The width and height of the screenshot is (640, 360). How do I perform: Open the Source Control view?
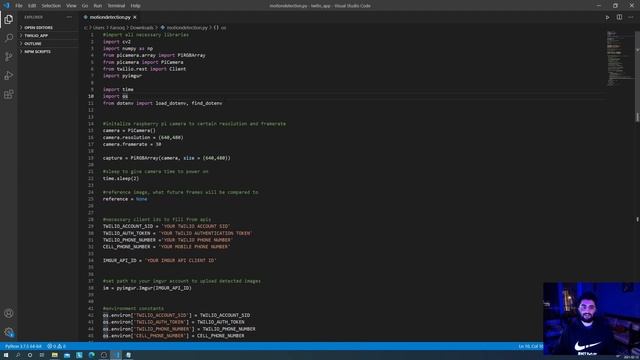tap(9, 57)
